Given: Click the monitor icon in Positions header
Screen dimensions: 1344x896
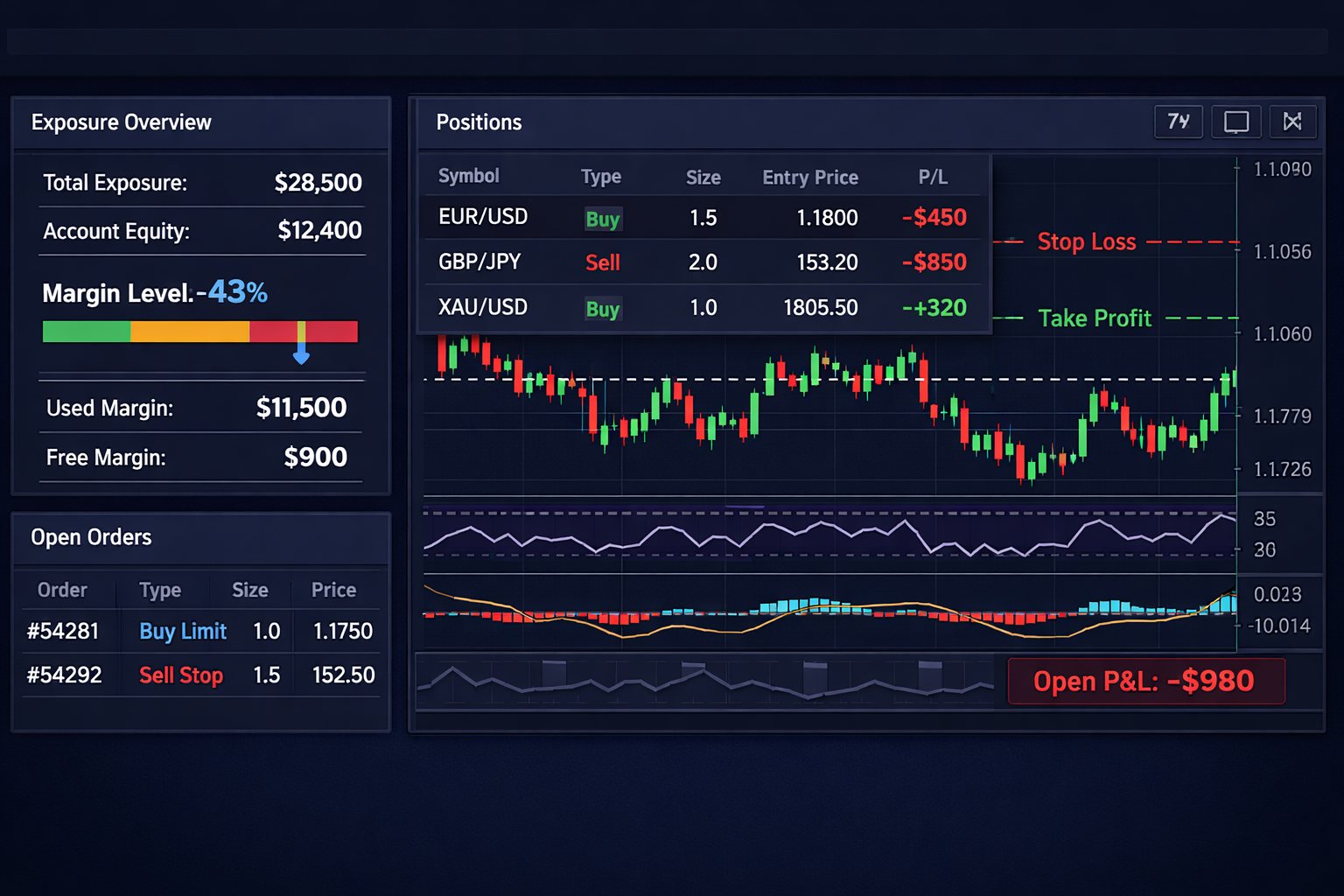Looking at the screenshot, I should 1235,122.
